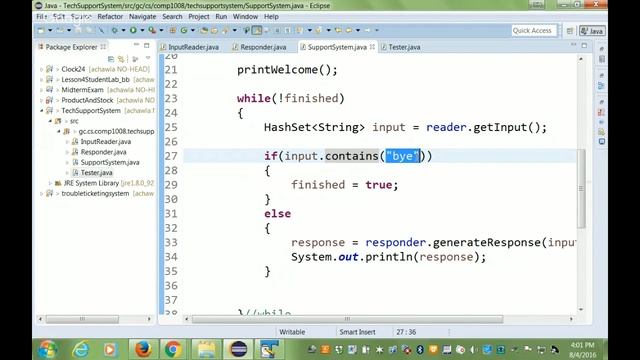This screenshot has width=640, height=360.
Task: Open the Refactor menu
Action: (110, 17)
